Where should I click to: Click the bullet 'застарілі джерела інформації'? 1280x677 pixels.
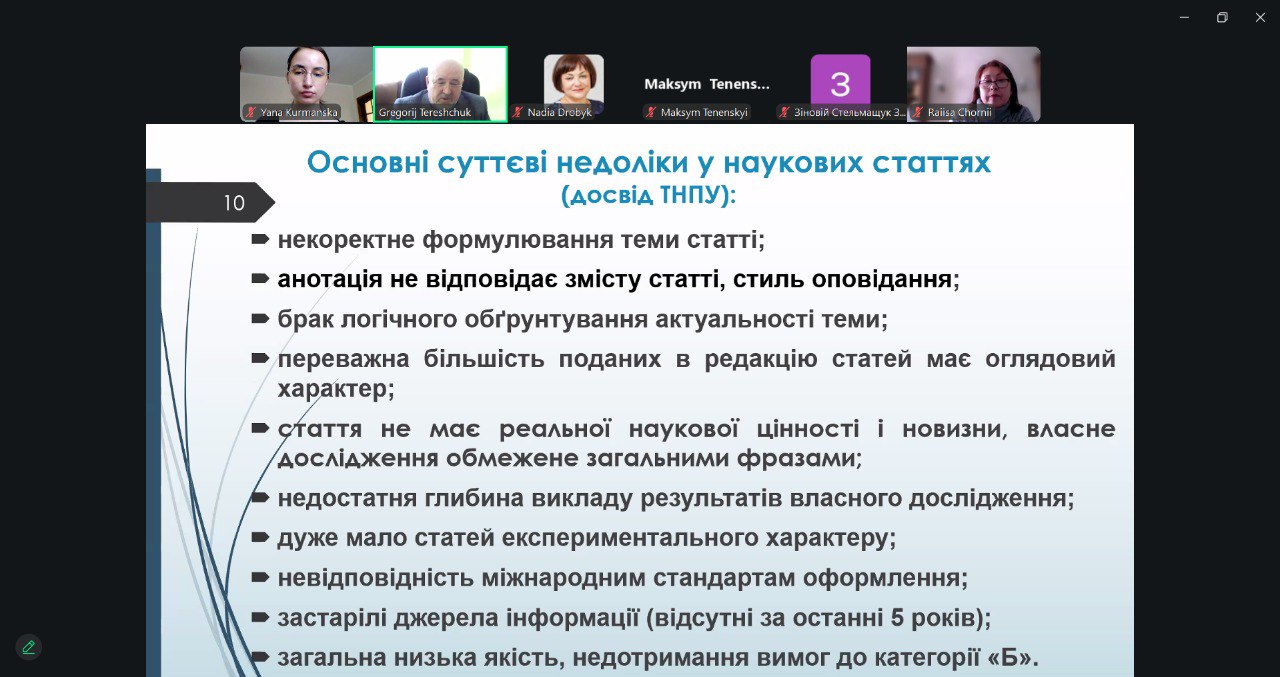click(x=634, y=618)
